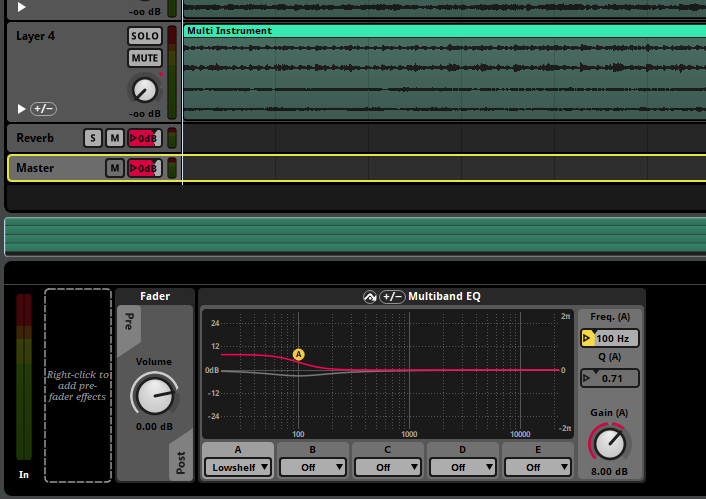Click the Gain (A) knob

608,441
